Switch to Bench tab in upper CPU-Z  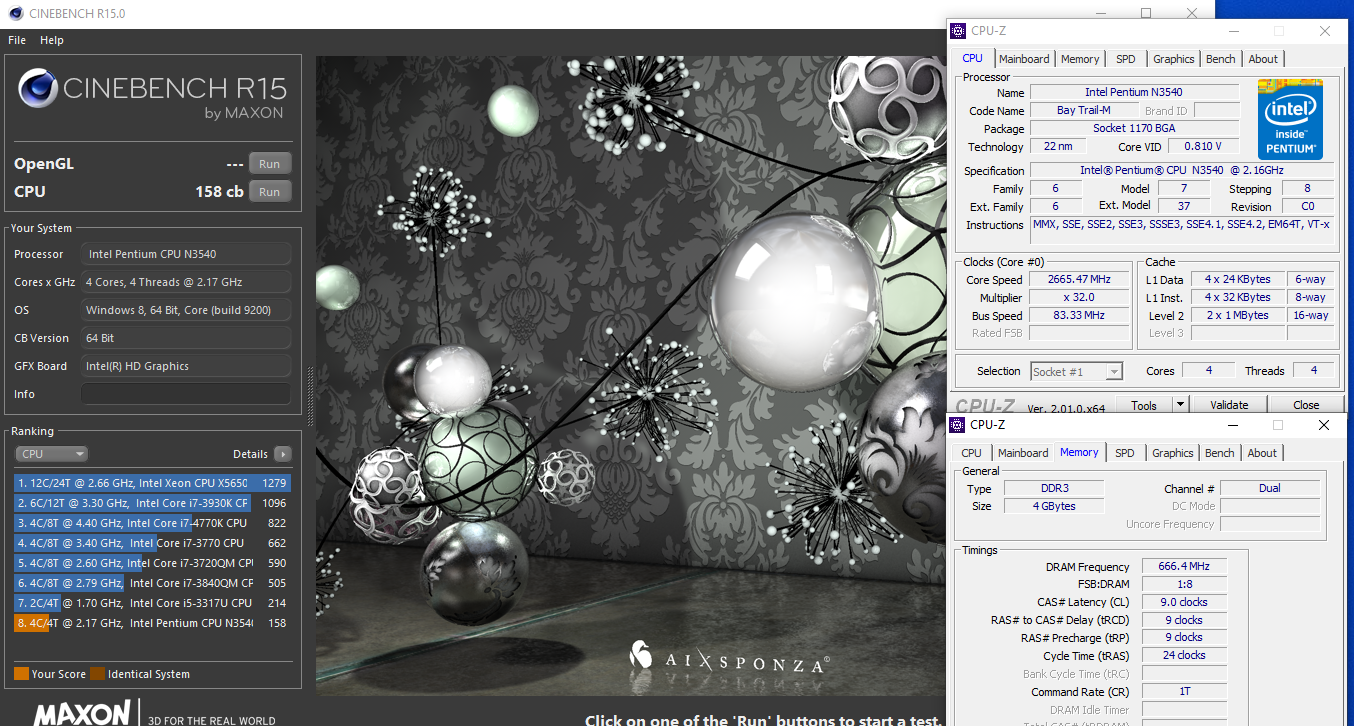1220,59
